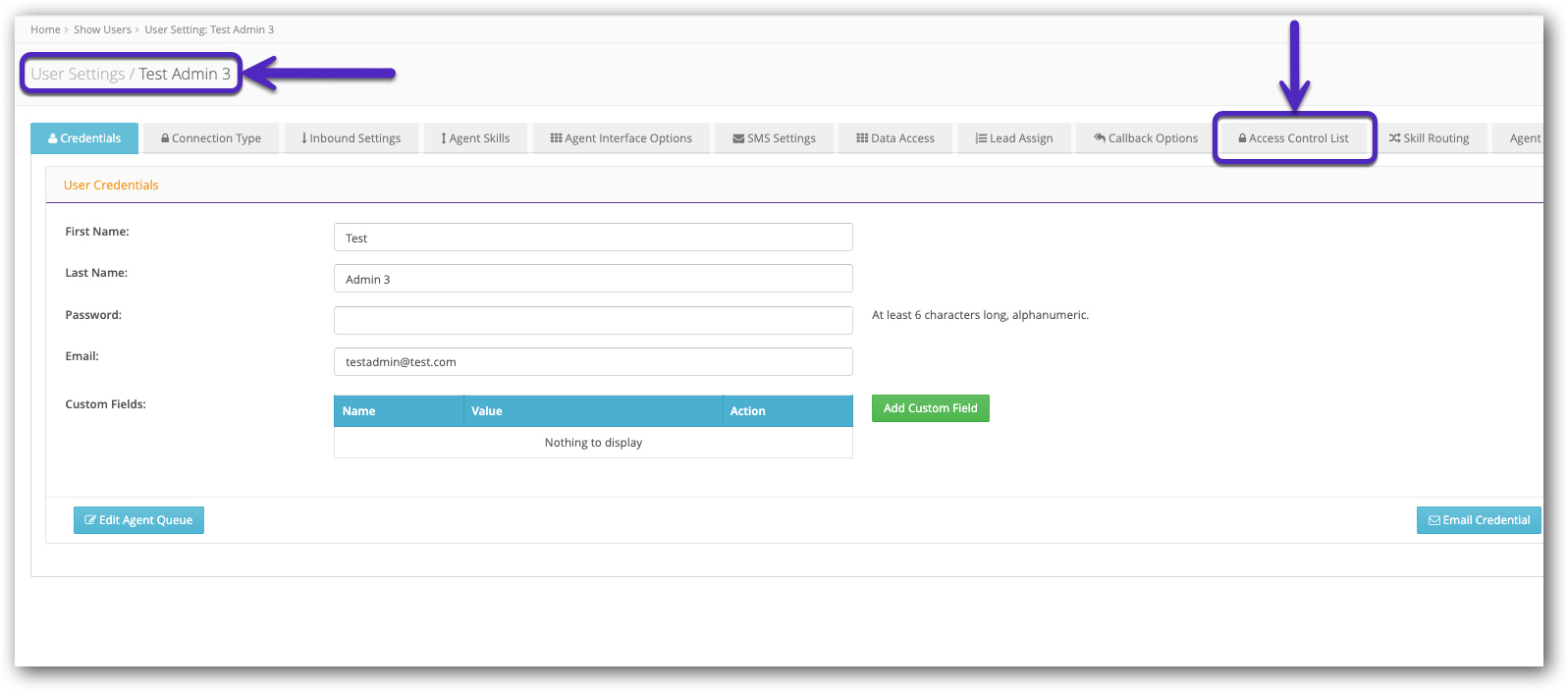Image resolution: width=1568 pixels, height=691 pixels.
Task: Select the Agent Skills tab
Action: coord(475,138)
